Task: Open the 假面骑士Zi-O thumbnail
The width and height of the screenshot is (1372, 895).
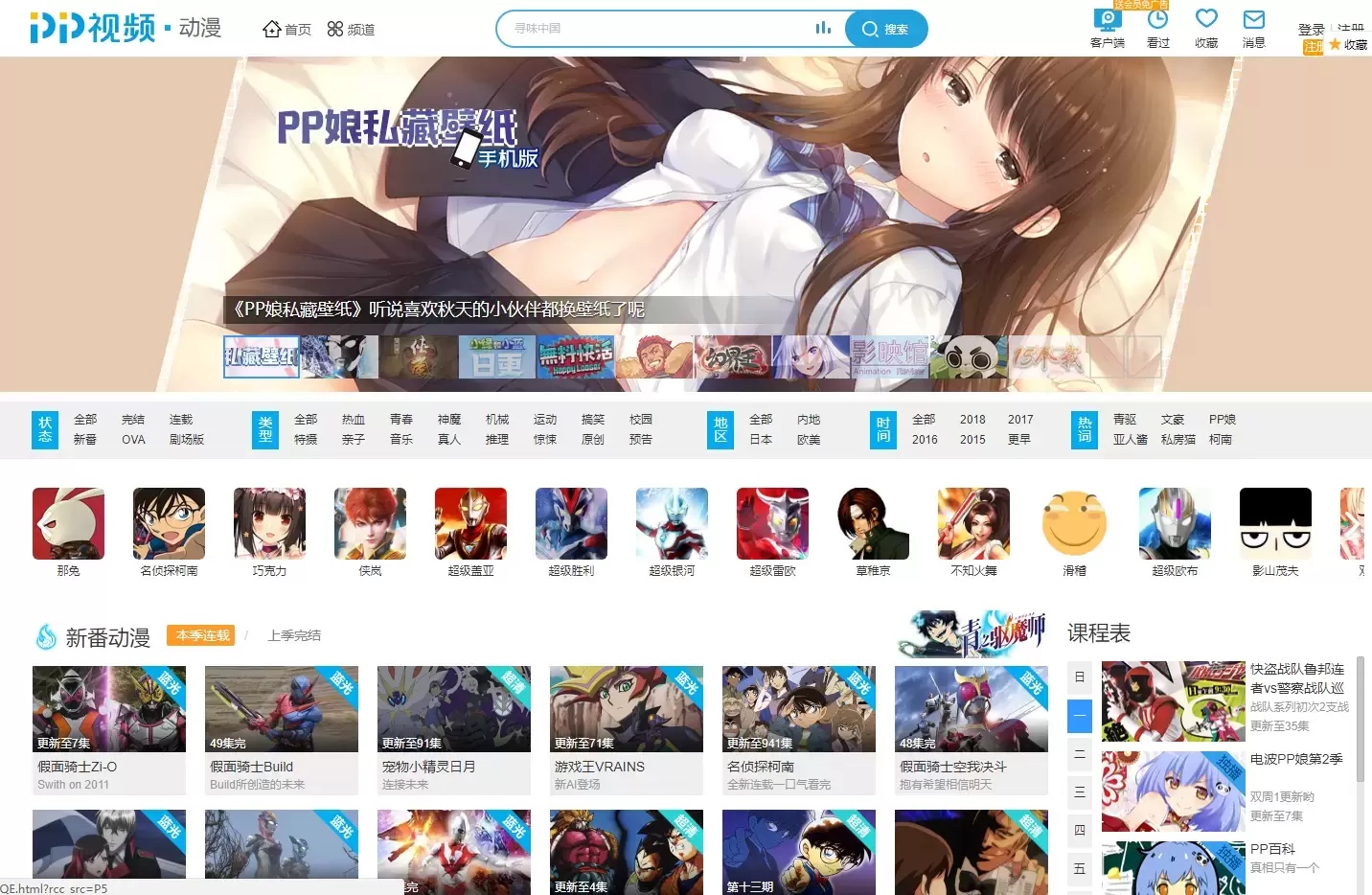Action: click(x=109, y=709)
